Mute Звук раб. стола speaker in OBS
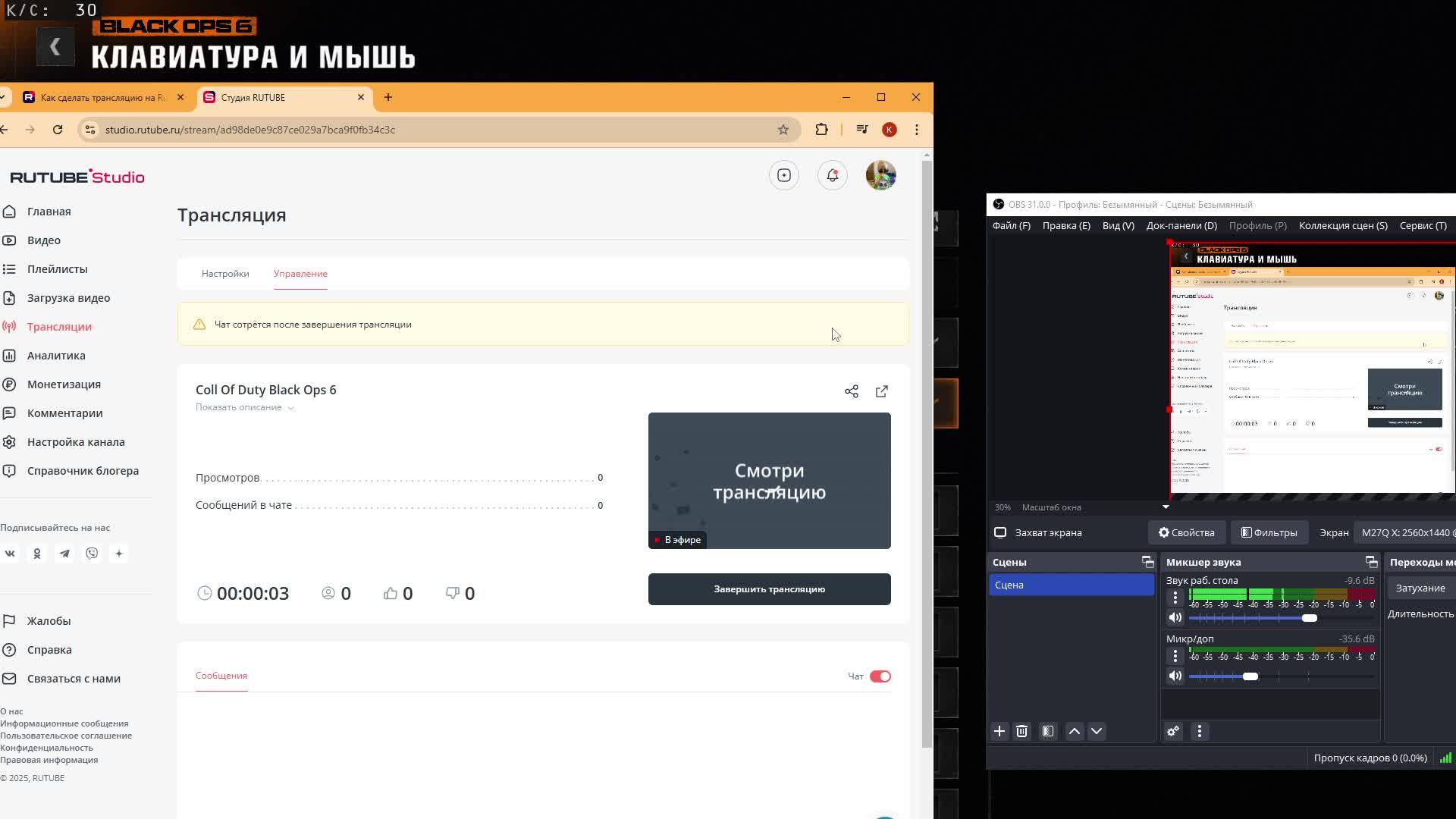1456x819 pixels. click(1175, 617)
